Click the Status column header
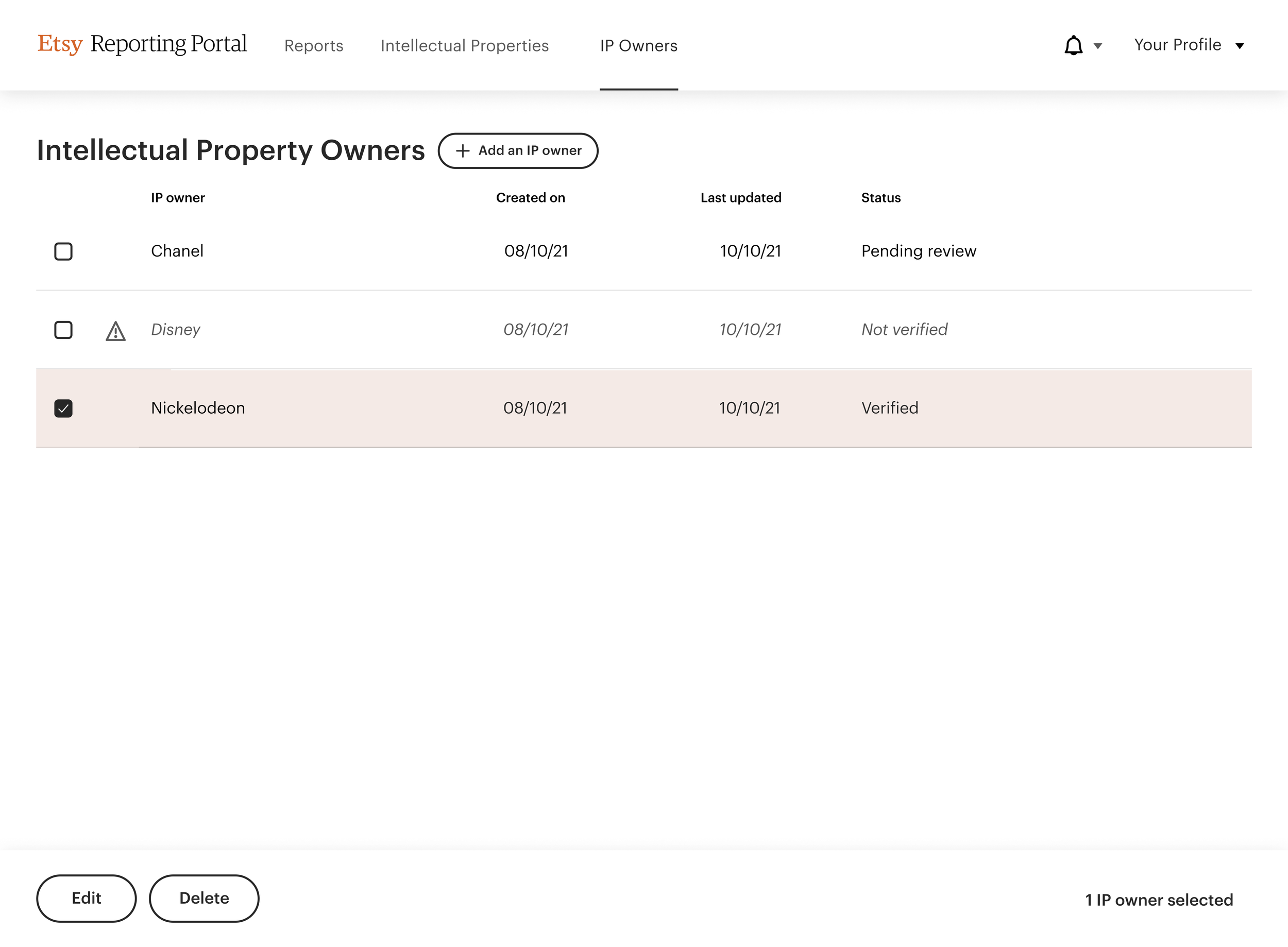 click(x=880, y=198)
